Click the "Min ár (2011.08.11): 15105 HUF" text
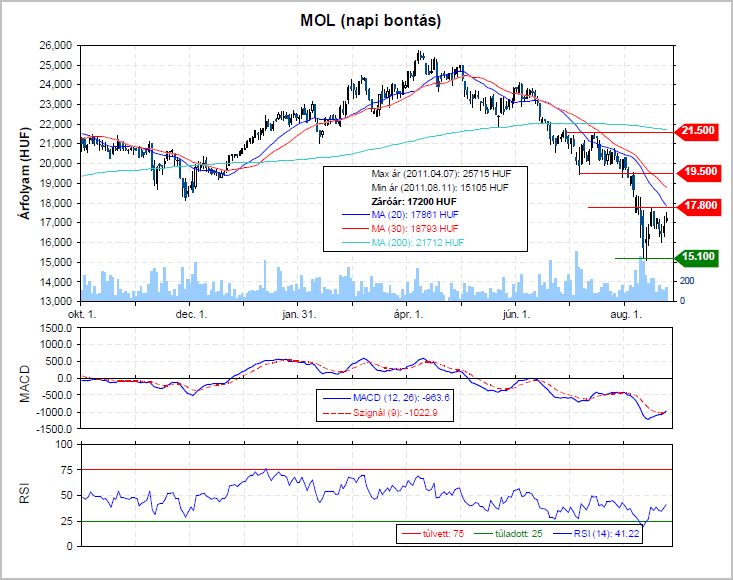 click(440, 188)
